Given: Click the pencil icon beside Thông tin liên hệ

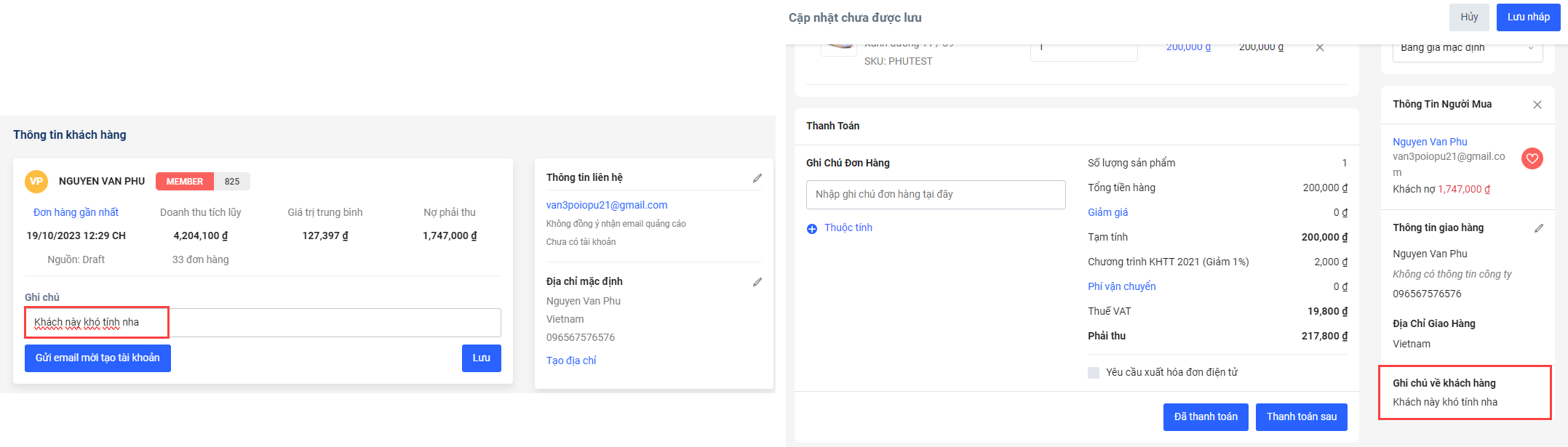Looking at the screenshot, I should point(757,178).
